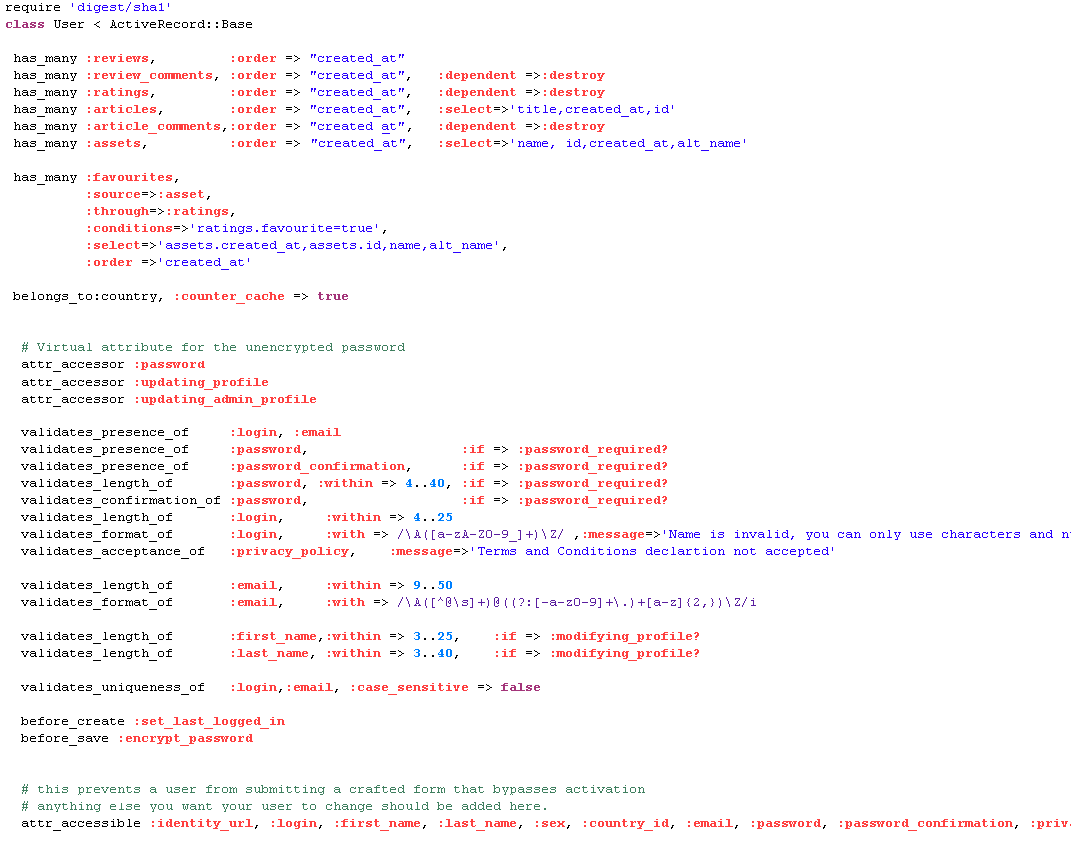Image resolution: width=1071 pixels, height=856 pixels.
Task: Click the 'digest/sha1' string on require line
Action: point(120,7)
